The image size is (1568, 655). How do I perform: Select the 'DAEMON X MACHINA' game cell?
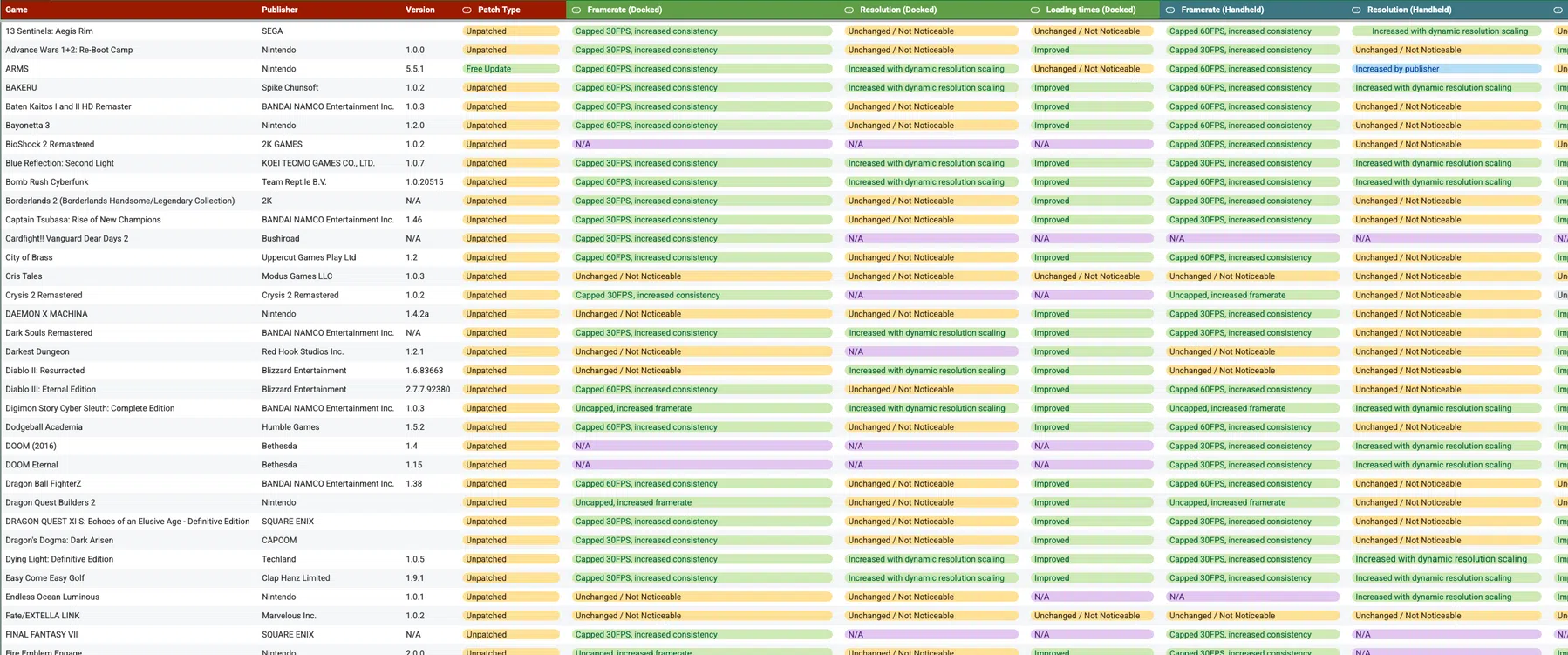click(x=46, y=315)
